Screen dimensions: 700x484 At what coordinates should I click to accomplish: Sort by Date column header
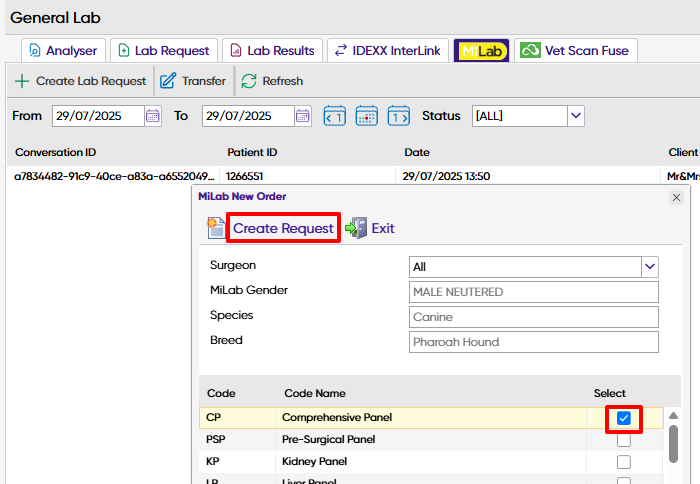click(417, 152)
